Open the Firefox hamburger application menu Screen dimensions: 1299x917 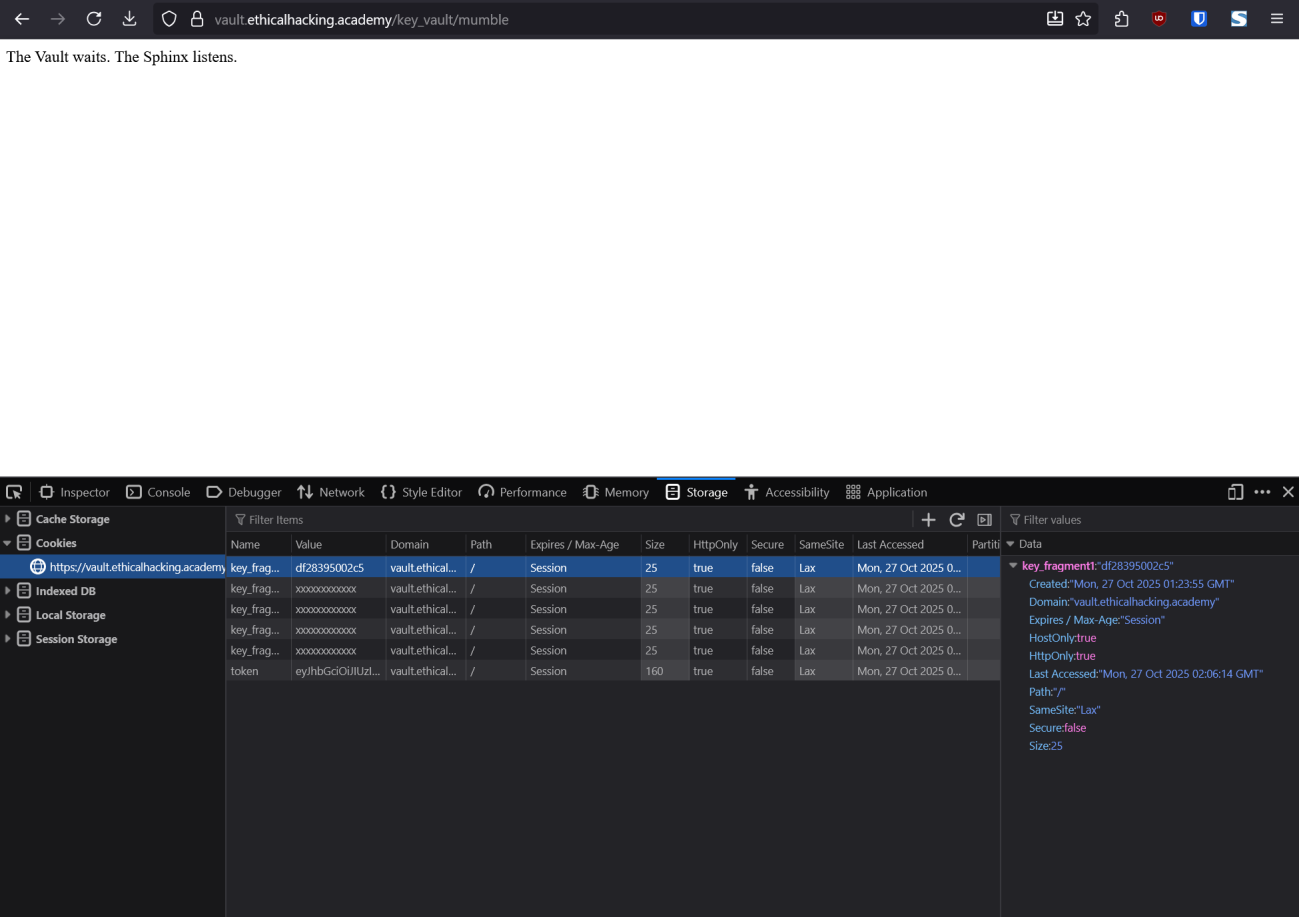tap(1277, 19)
